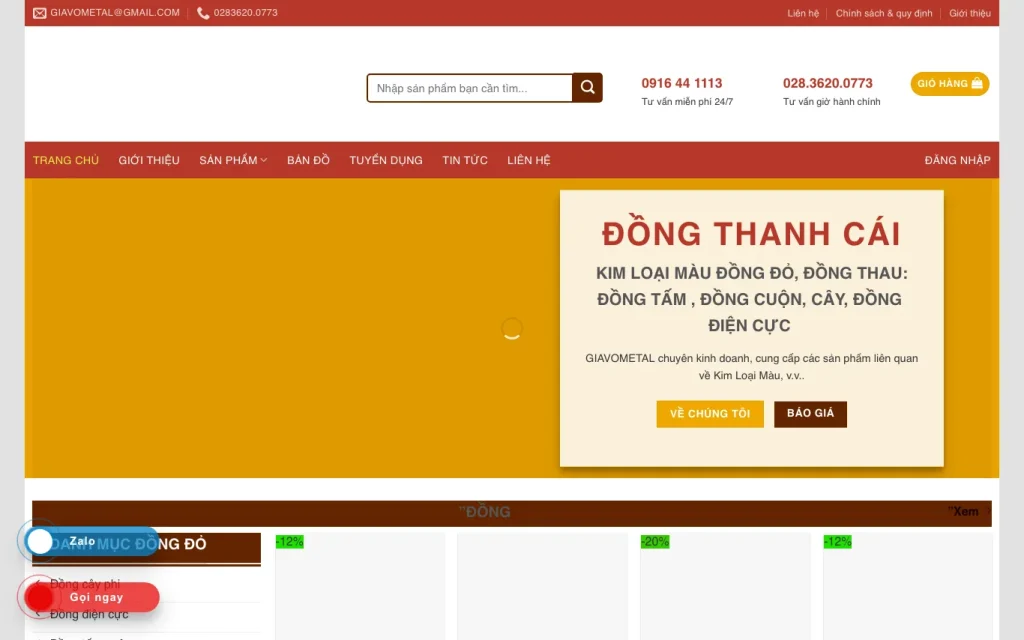This screenshot has height=640, width=1024.
Task: Click Tư vấn miễn phí 24/7 text
Action: click(687, 102)
